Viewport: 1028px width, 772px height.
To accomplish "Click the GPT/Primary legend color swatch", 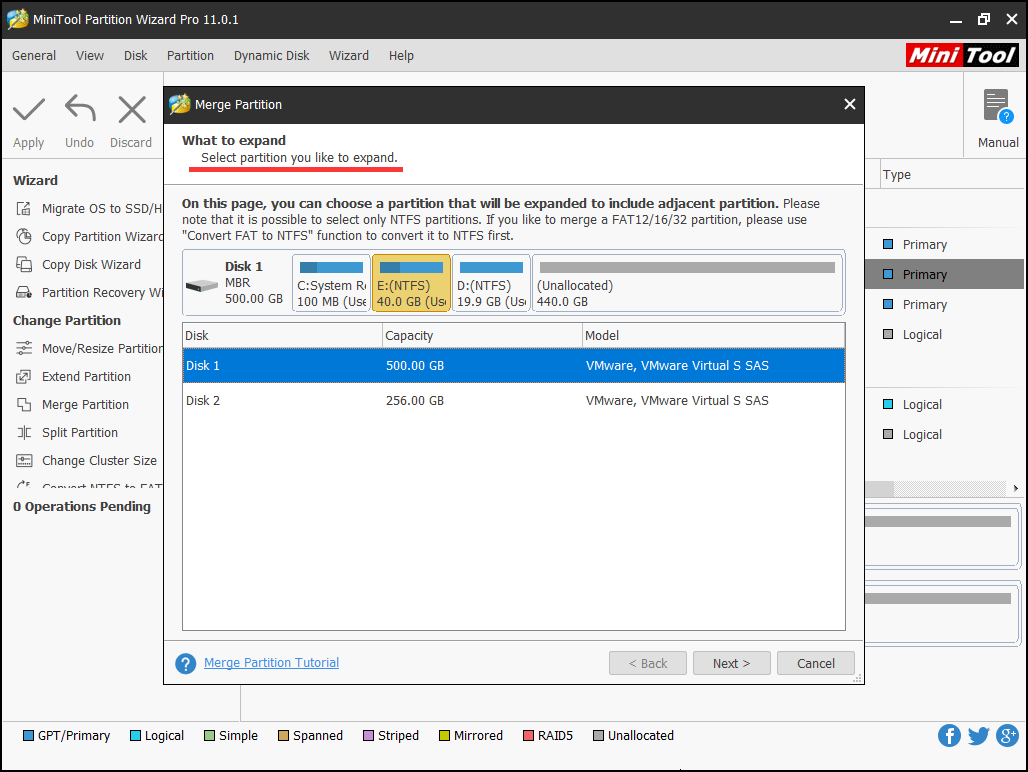I will [x=28, y=735].
